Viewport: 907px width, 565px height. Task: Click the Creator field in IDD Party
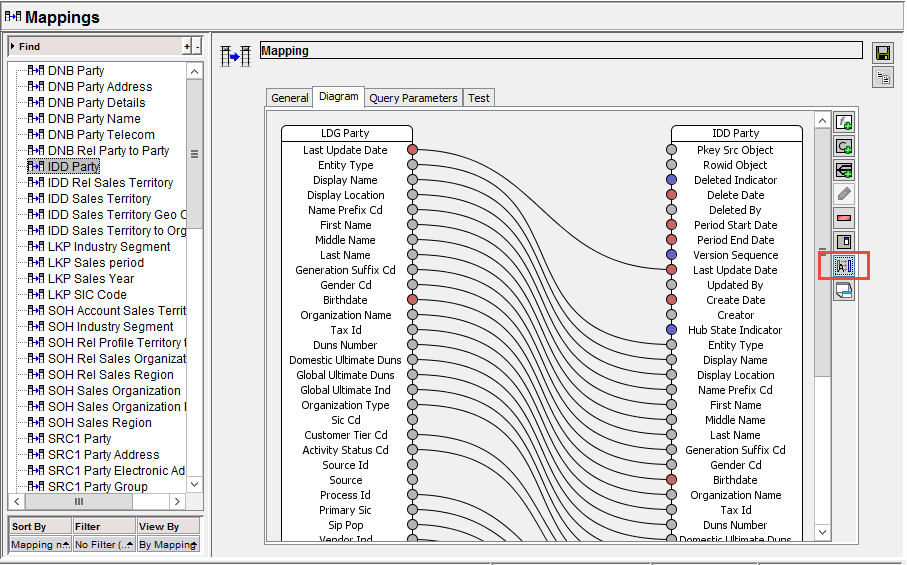pyautogui.click(x=735, y=315)
